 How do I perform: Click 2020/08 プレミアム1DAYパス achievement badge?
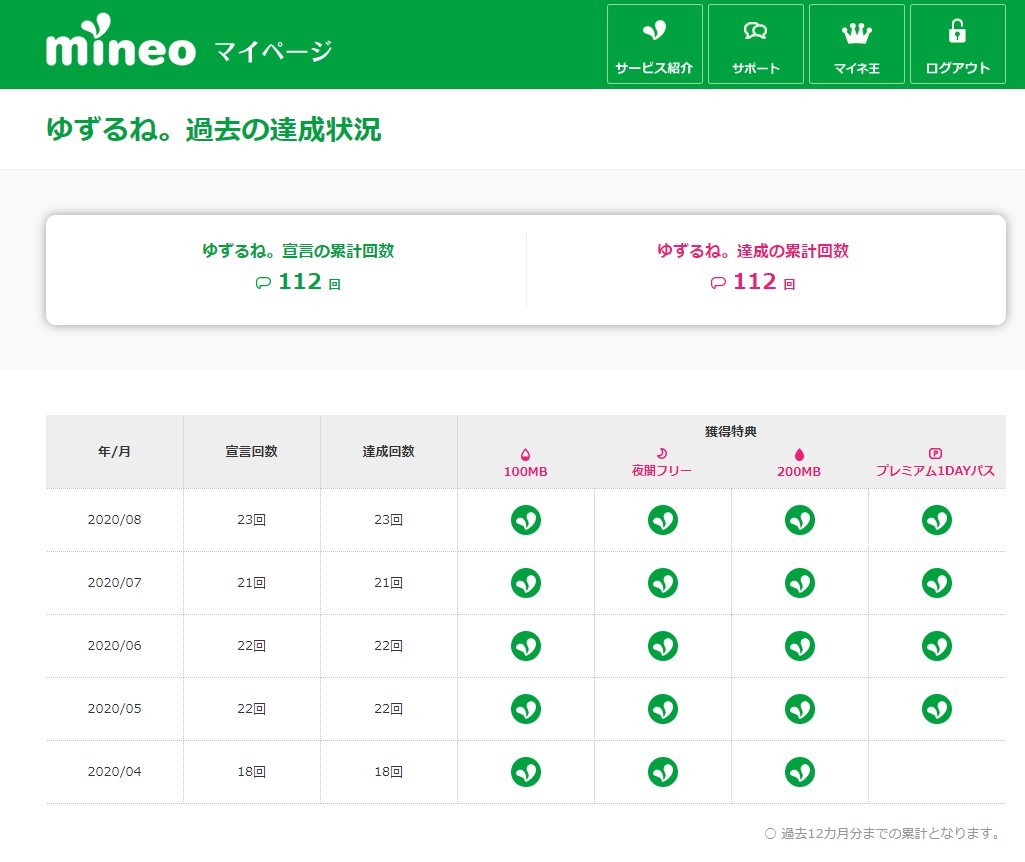(x=936, y=520)
